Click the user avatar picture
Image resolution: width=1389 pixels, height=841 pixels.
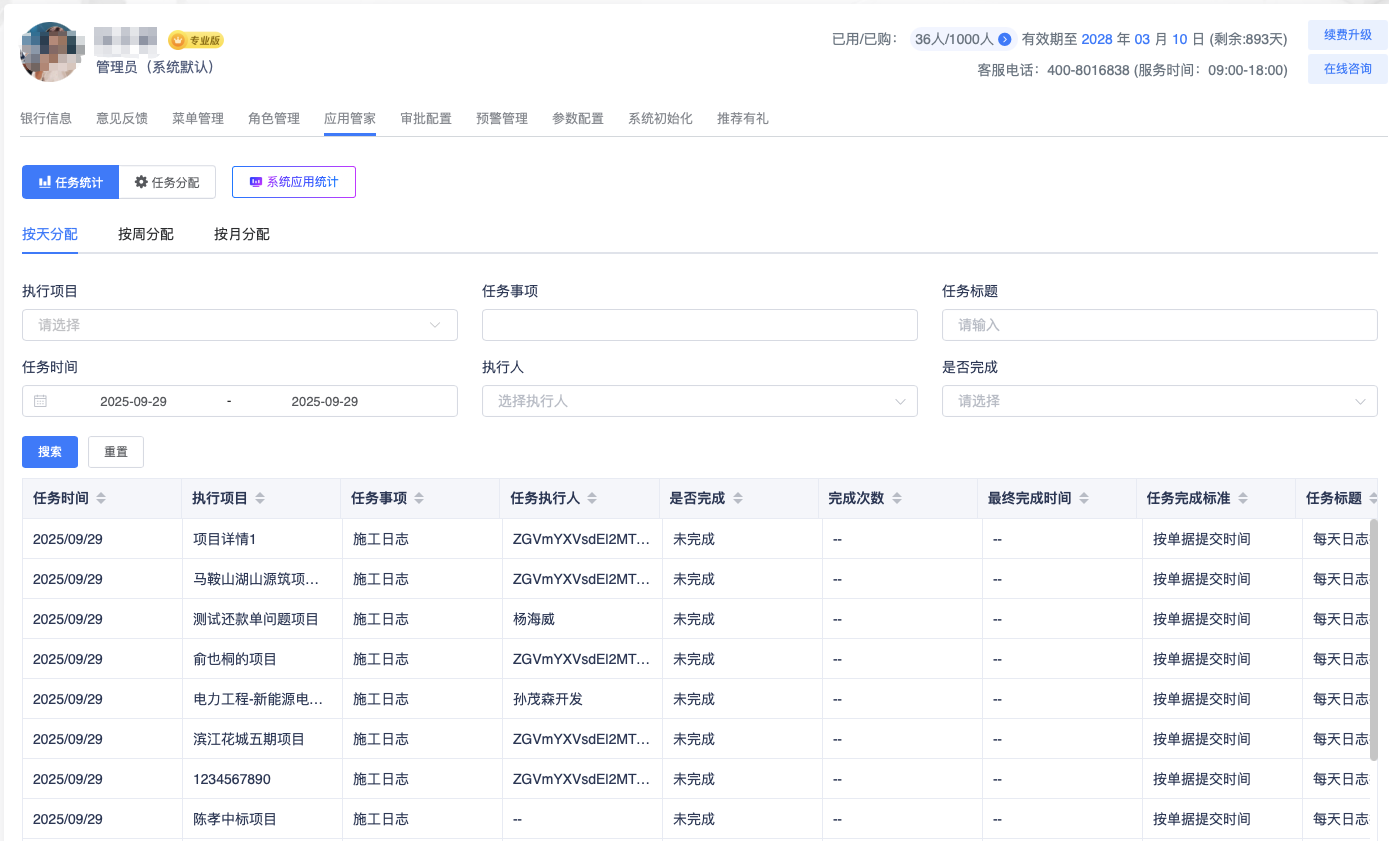tap(49, 52)
